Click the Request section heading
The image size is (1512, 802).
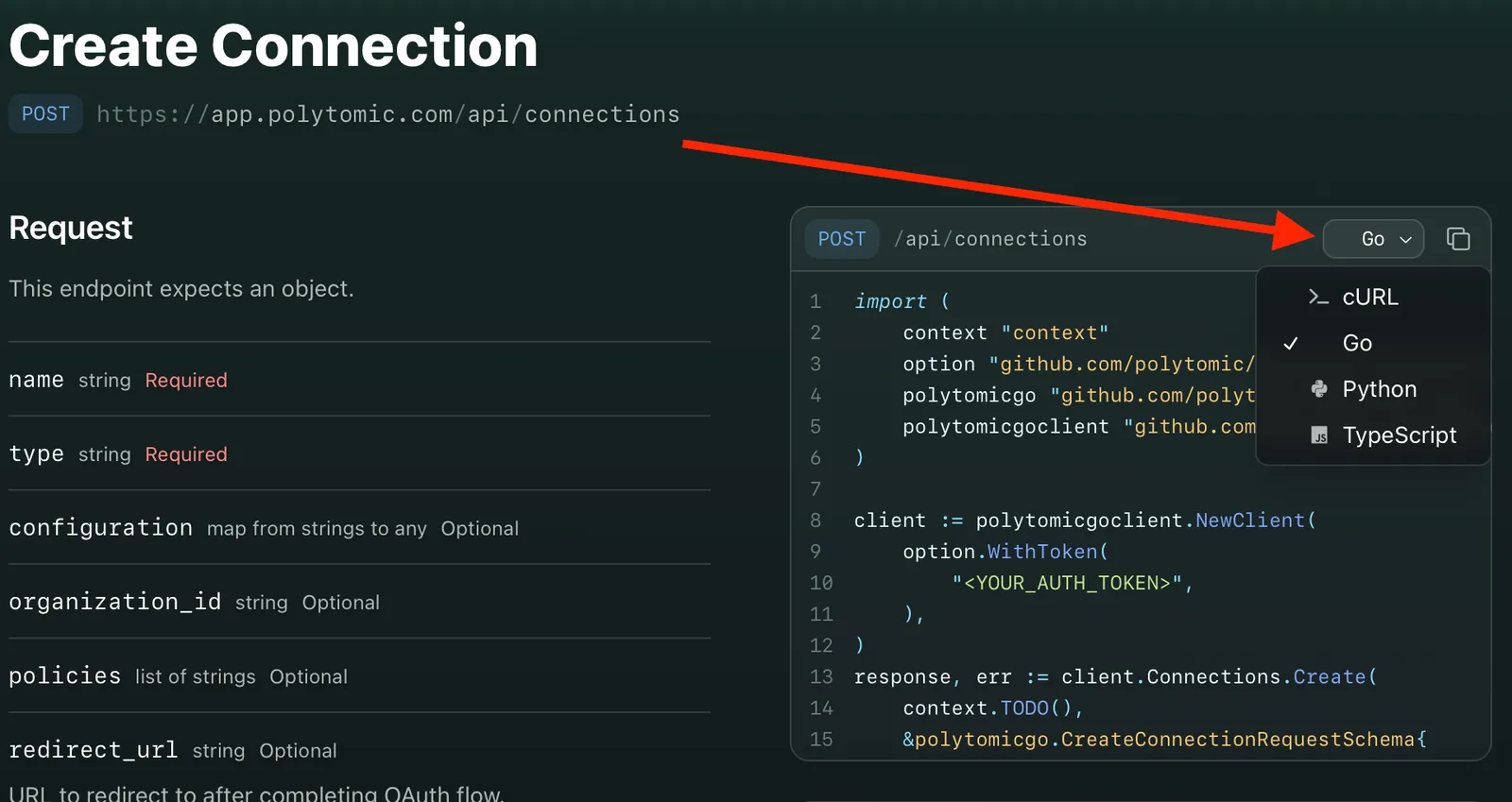click(x=71, y=228)
